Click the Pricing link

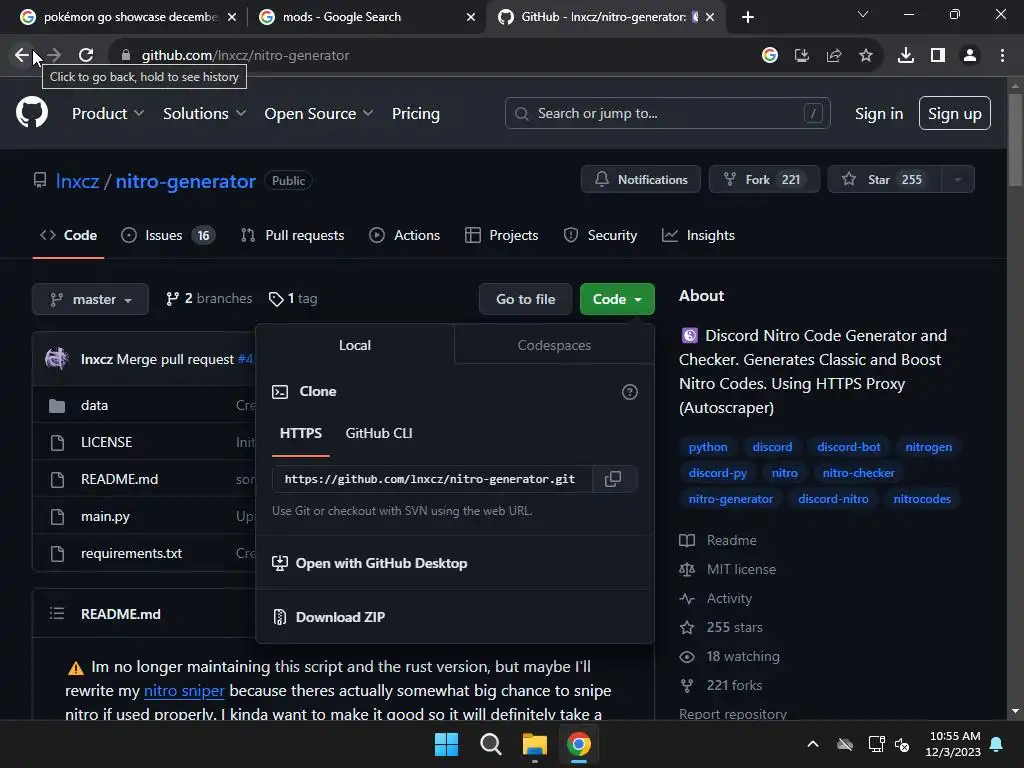[x=415, y=114]
